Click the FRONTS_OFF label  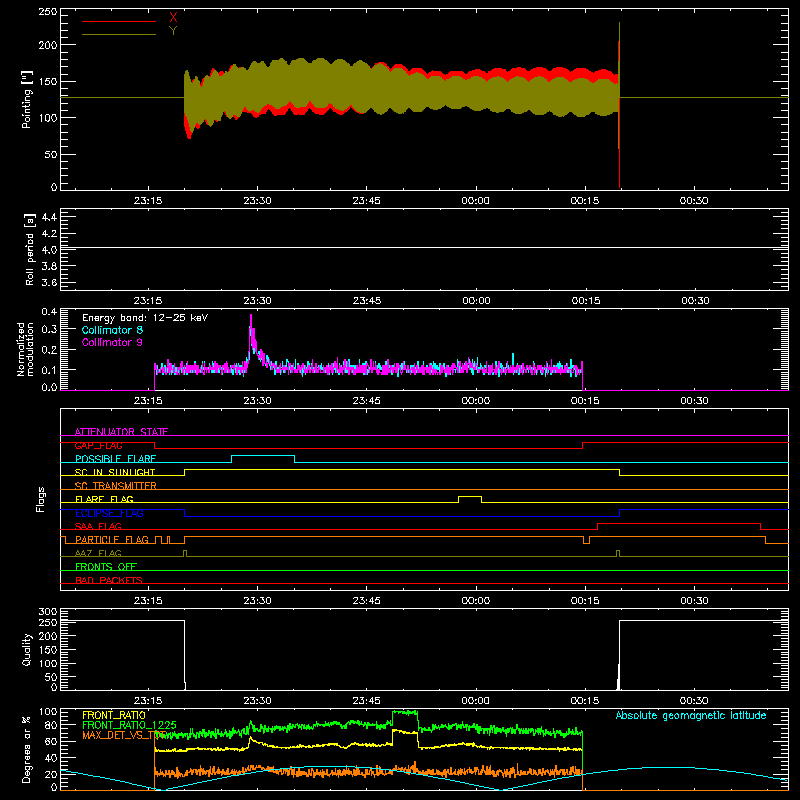(106, 567)
